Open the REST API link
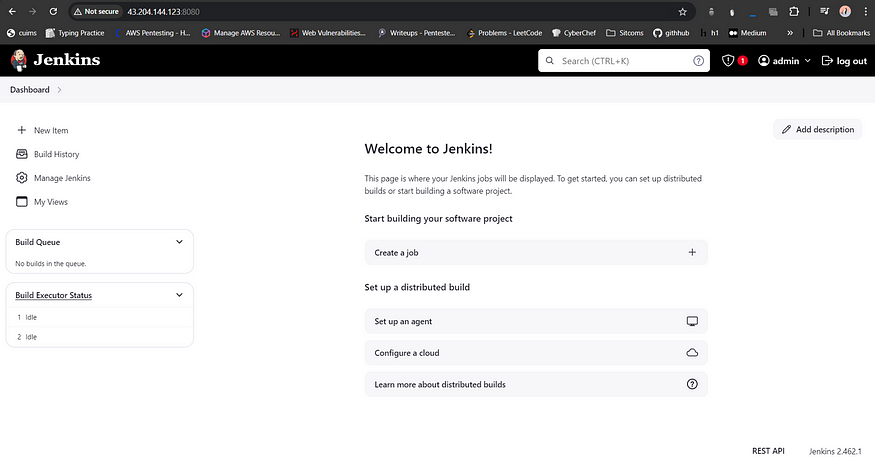875x467 pixels. point(768,451)
